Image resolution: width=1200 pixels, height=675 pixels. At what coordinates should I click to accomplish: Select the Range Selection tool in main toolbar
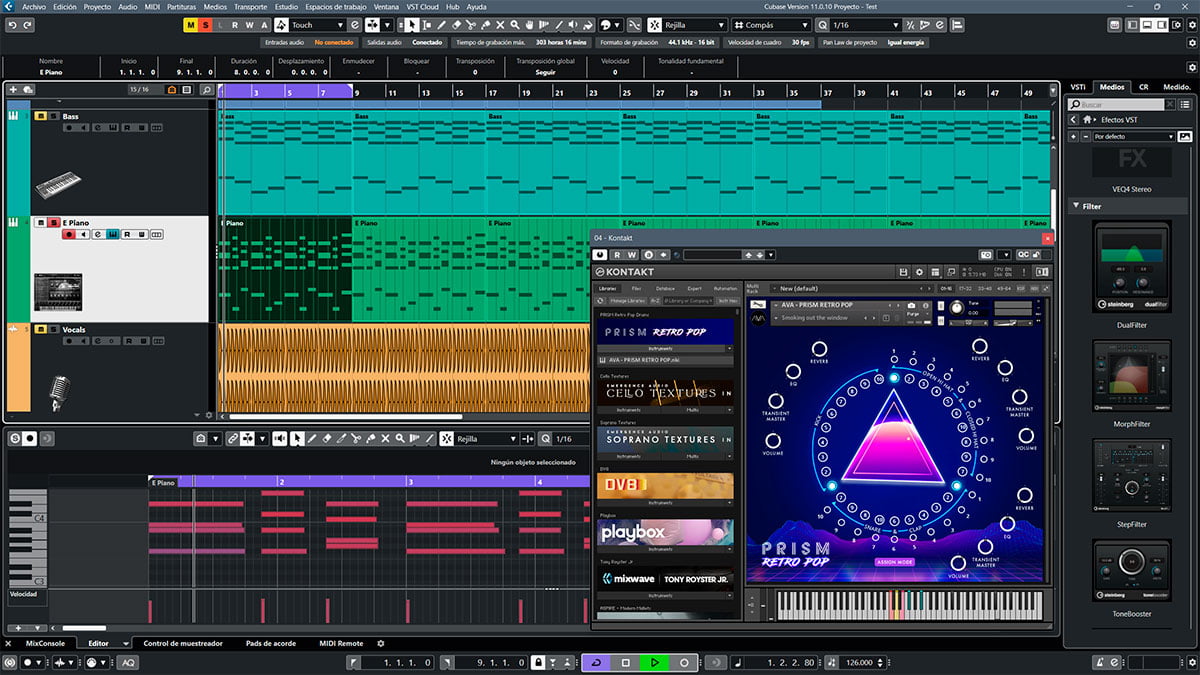click(427, 25)
